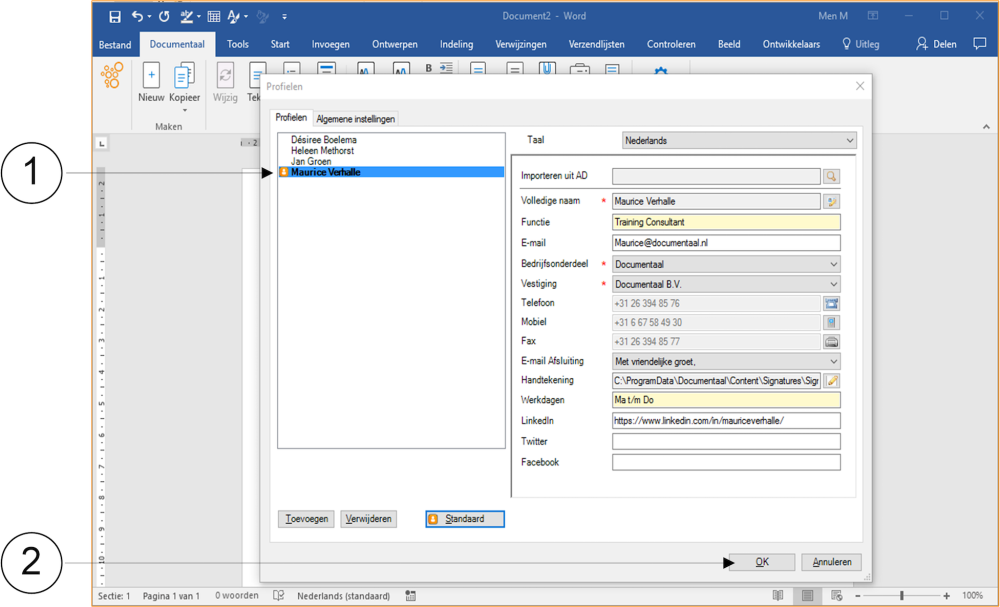Open the Ontwikkelaars ribbon tab
Screen dimensions: 1000x607
[x=791, y=44]
